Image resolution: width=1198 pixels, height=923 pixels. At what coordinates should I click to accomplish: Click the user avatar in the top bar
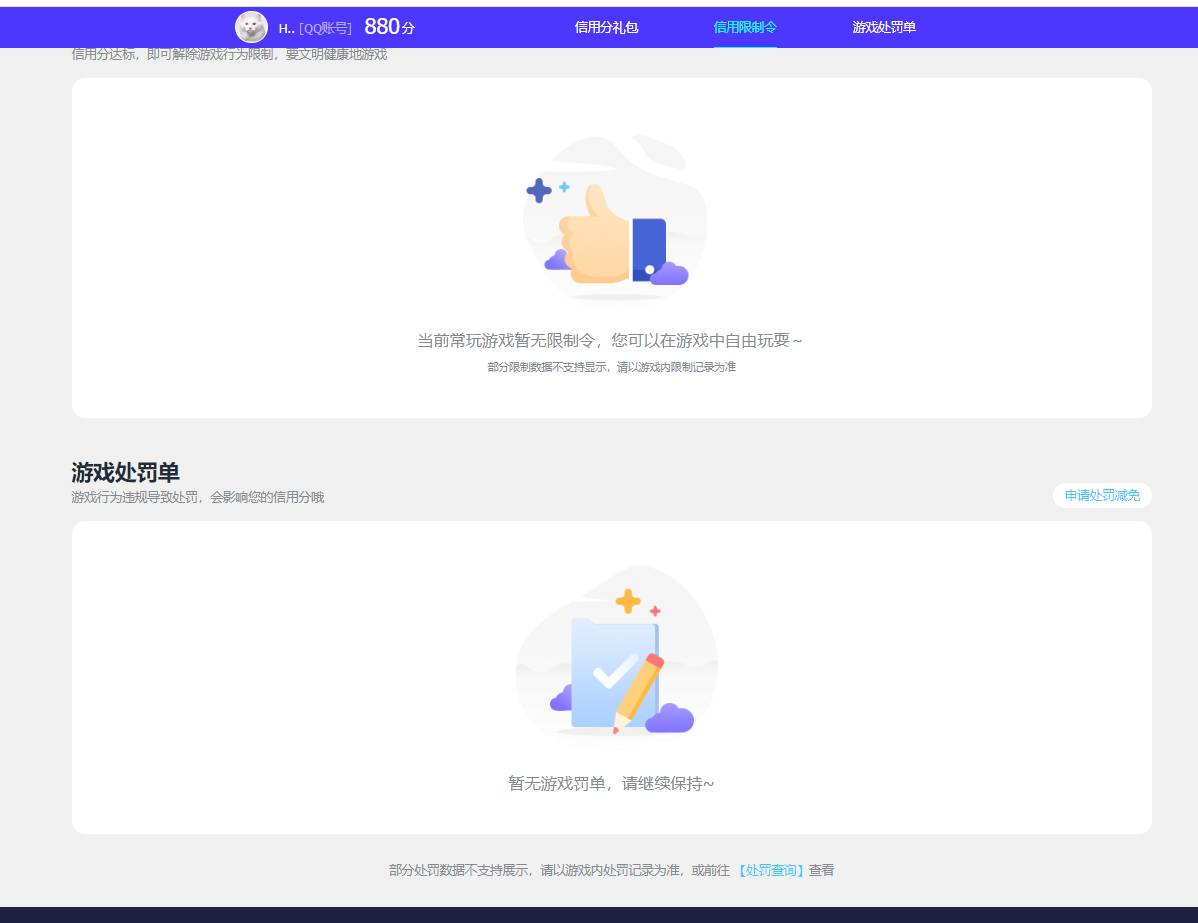tap(249, 27)
